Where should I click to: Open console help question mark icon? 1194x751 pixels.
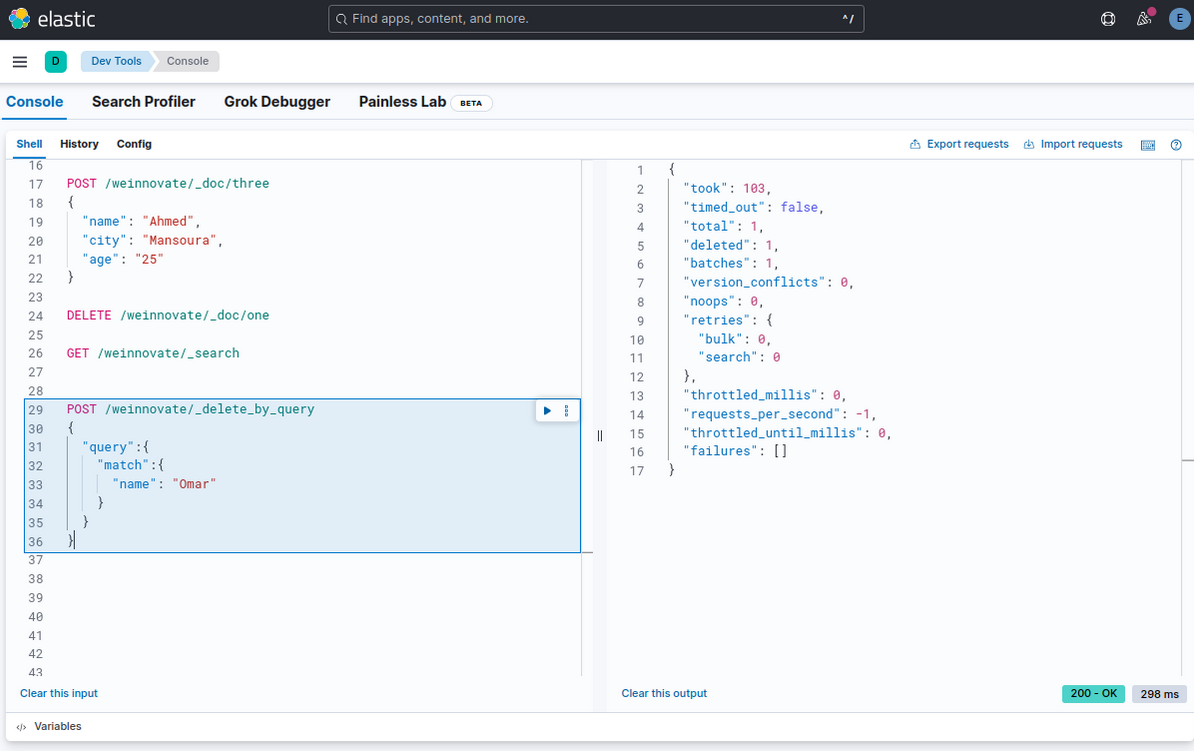tap(1176, 145)
